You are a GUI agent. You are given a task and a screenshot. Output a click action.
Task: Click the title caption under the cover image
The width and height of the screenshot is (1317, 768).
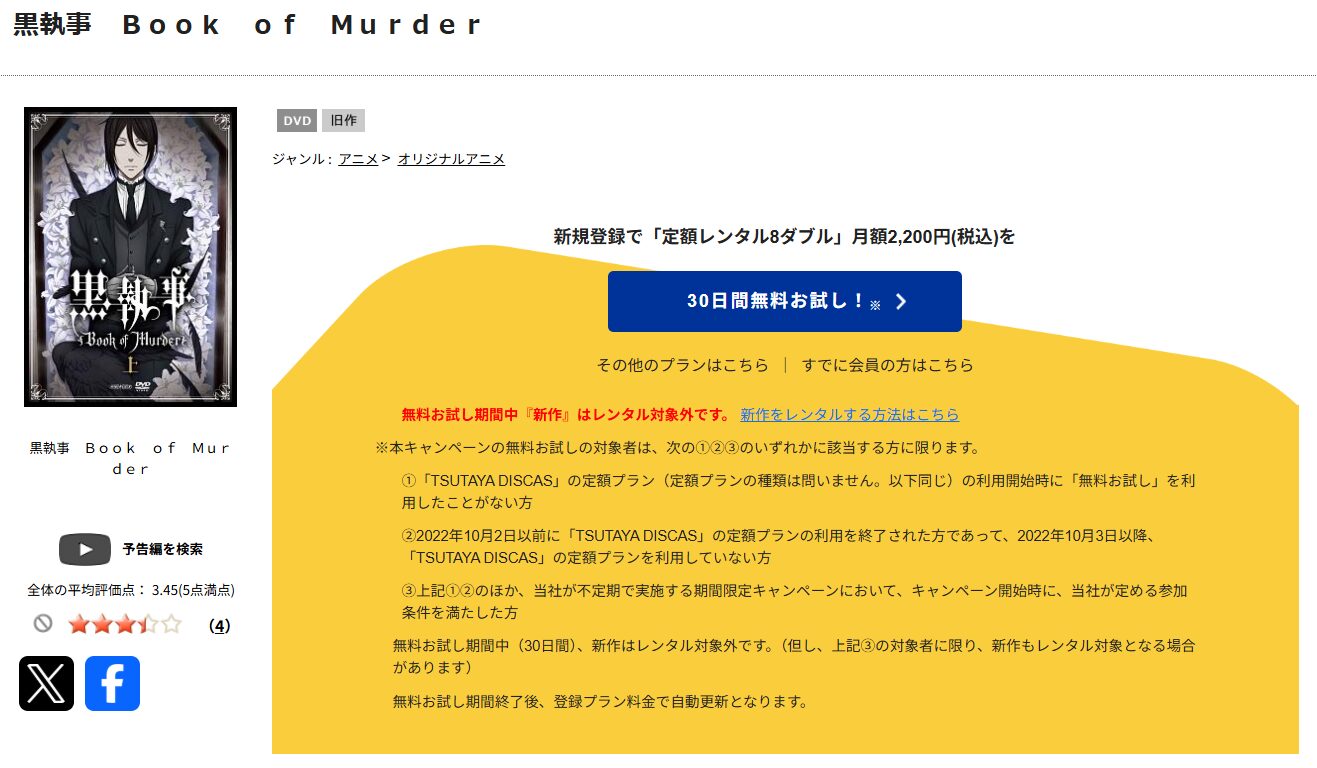point(131,458)
